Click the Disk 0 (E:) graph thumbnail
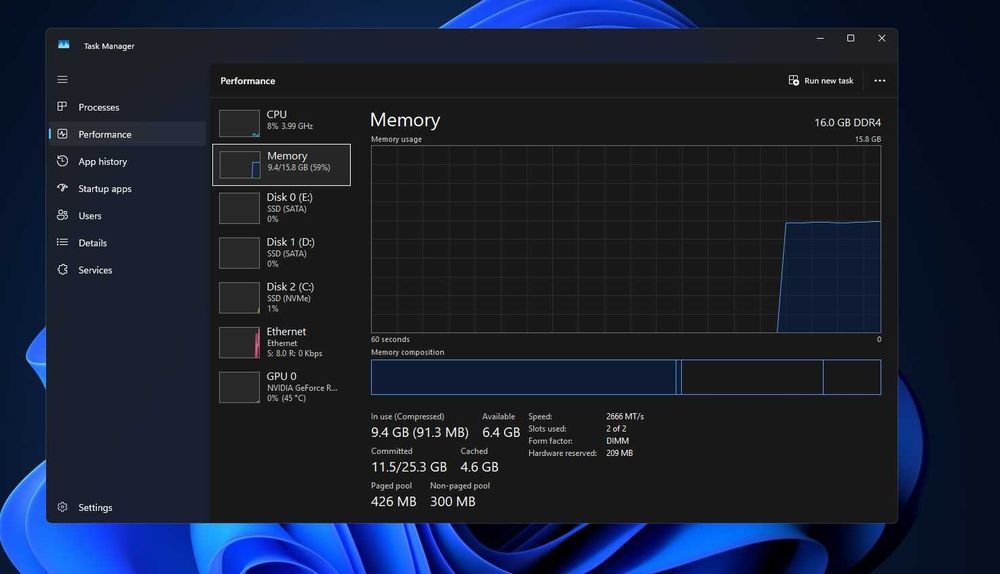 pyautogui.click(x=239, y=209)
